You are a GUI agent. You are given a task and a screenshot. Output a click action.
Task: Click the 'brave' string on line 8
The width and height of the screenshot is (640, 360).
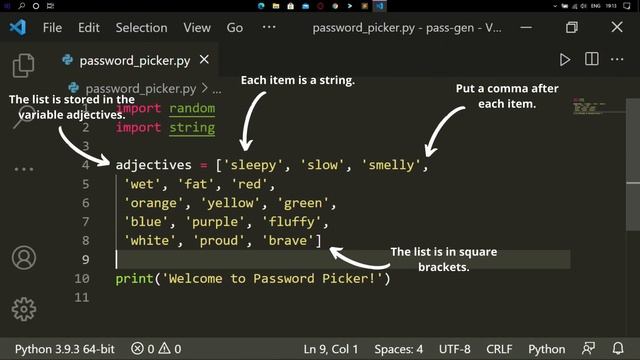[x=288, y=241]
